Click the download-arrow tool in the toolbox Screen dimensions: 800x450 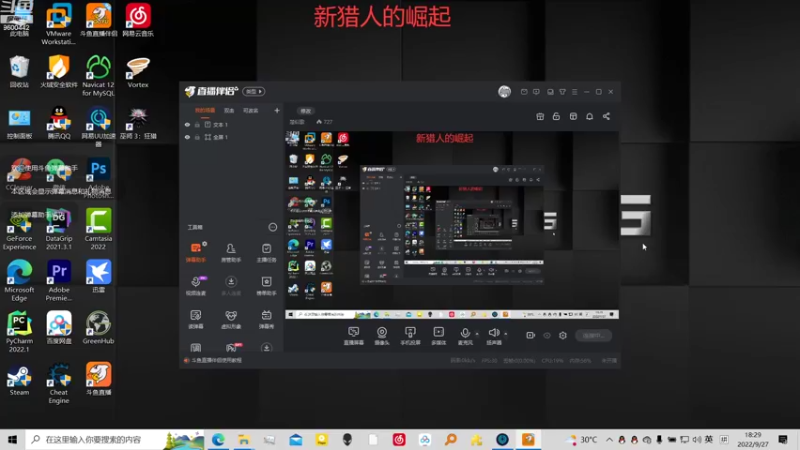tap(231, 286)
